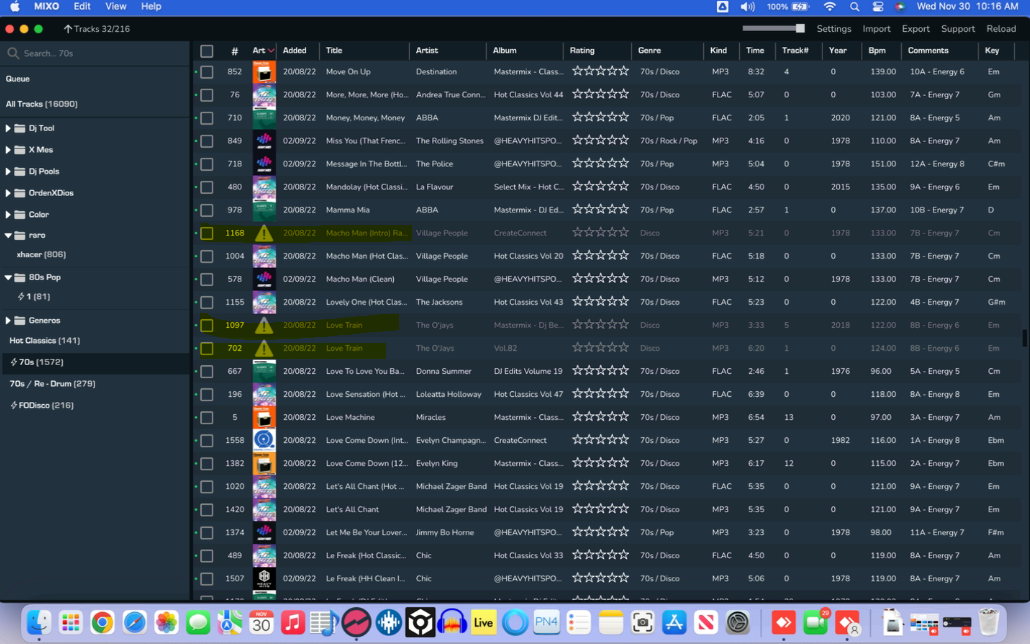Viewport: 1030px width, 644px height.
Task: Expand the Generos folder
Action: tap(8, 320)
